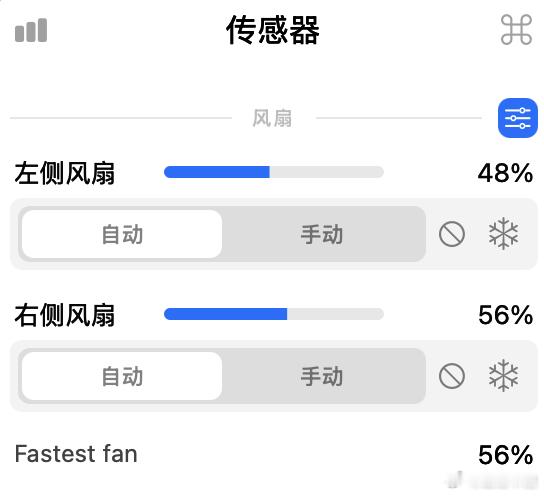Click the 右侧风扇 label
Image resolution: width=544 pixels, height=496 pixels.
tap(65, 315)
